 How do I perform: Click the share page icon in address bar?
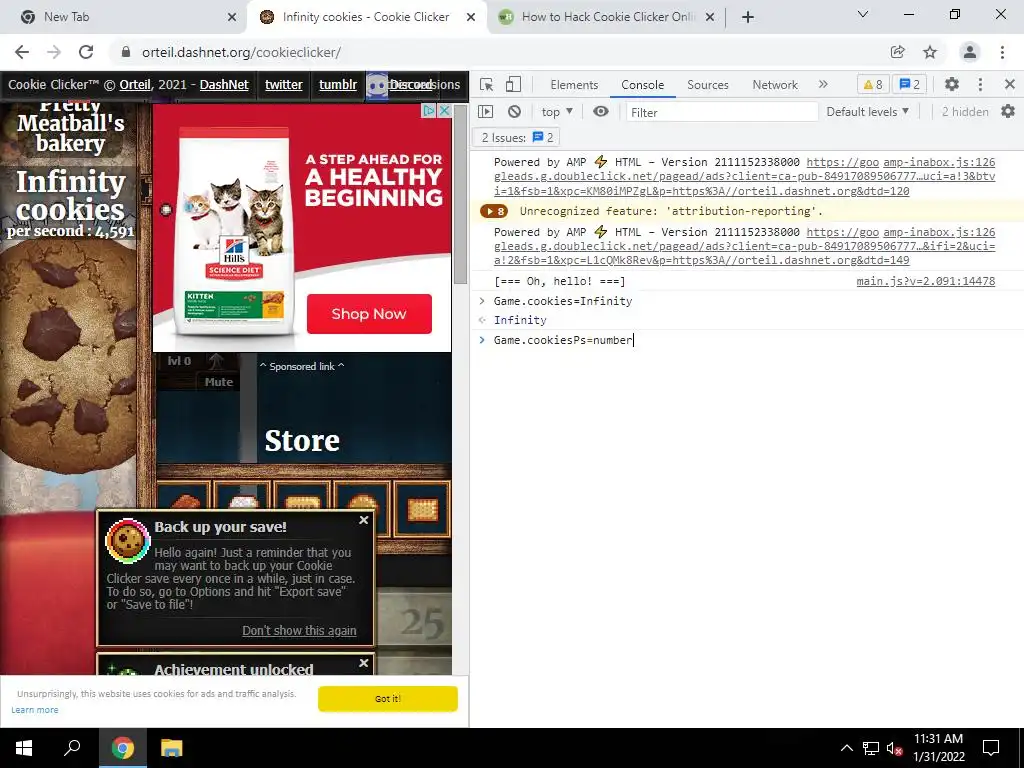pyautogui.click(x=898, y=52)
